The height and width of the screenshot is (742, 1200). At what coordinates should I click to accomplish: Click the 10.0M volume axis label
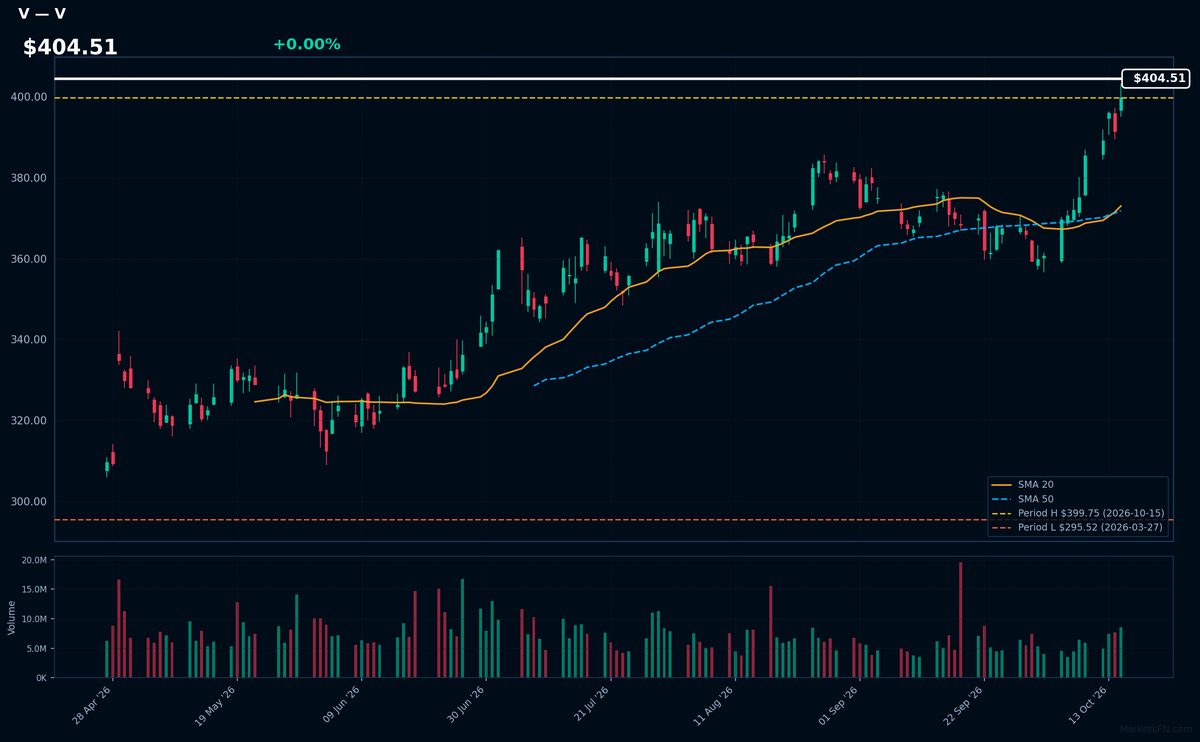(35, 619)
